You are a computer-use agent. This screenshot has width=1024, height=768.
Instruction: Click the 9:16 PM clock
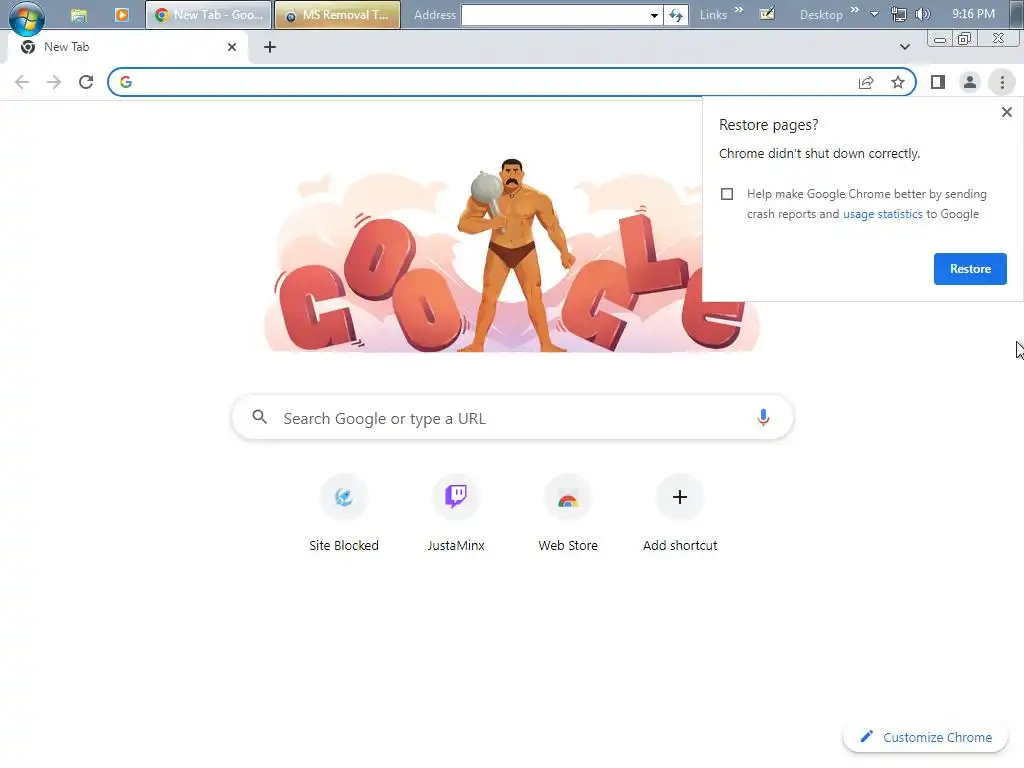[973, 14]
